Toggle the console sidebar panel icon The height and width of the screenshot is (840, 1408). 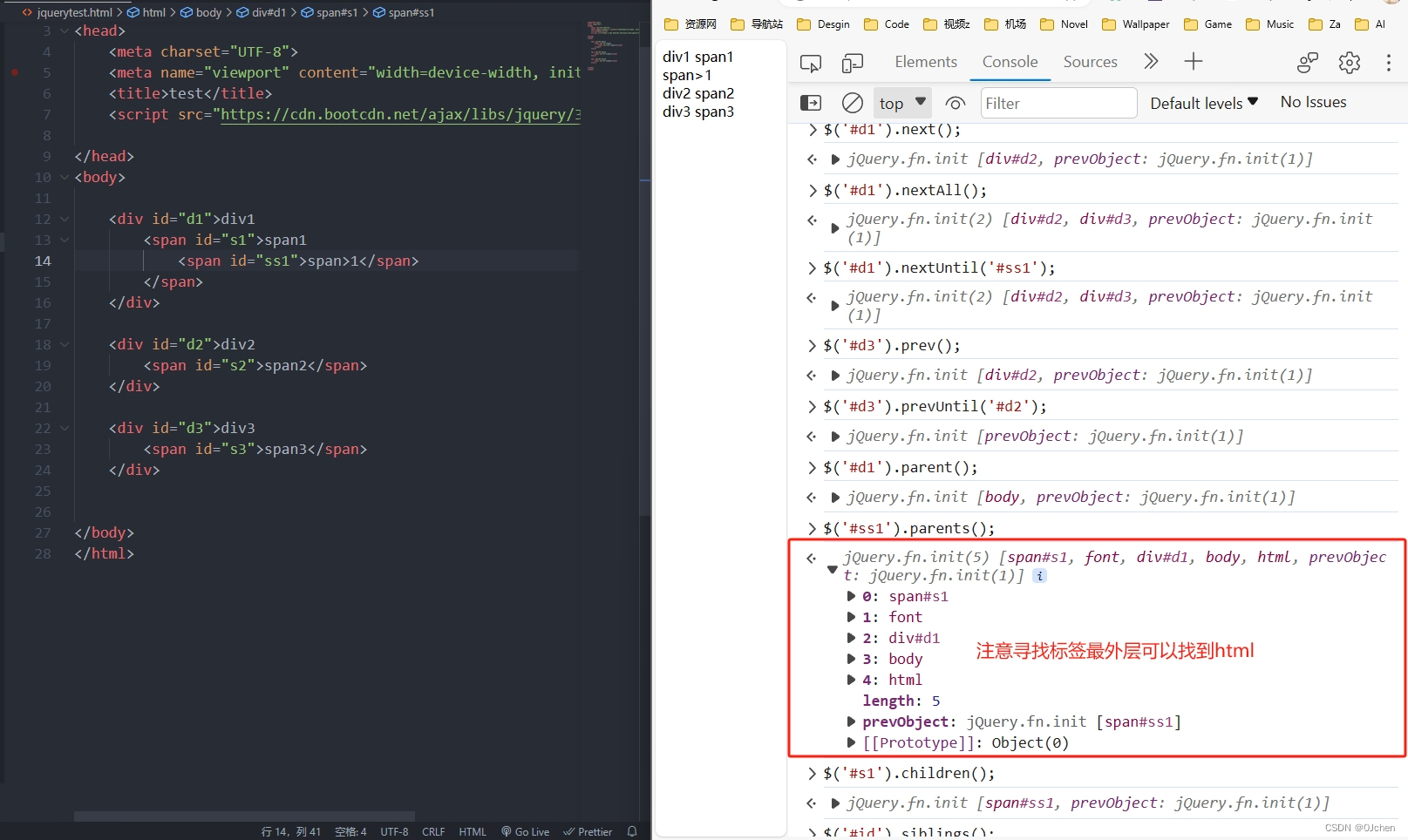(811, 103)
